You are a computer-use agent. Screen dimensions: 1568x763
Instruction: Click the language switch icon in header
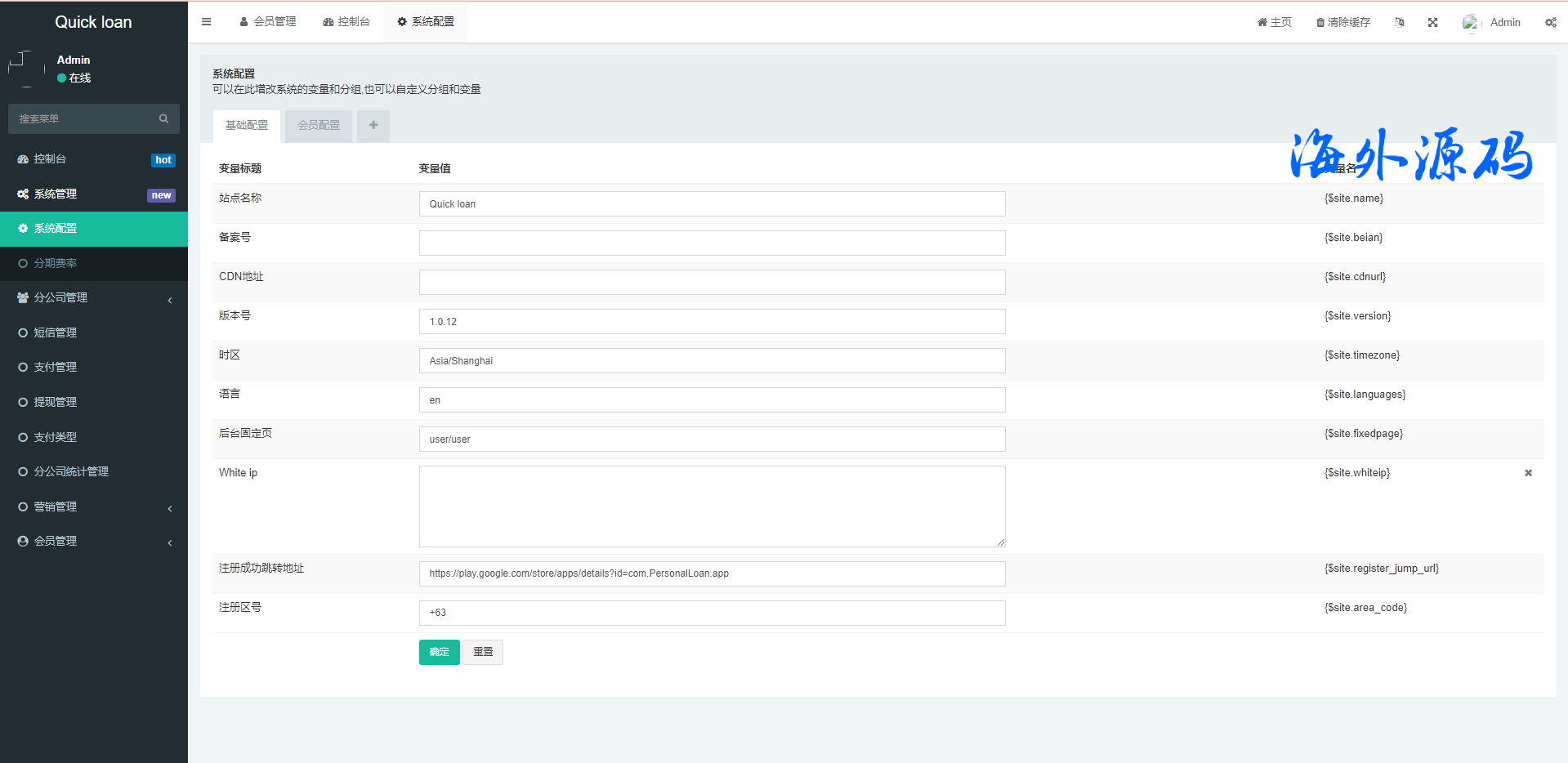click(x=1399, y=23)
